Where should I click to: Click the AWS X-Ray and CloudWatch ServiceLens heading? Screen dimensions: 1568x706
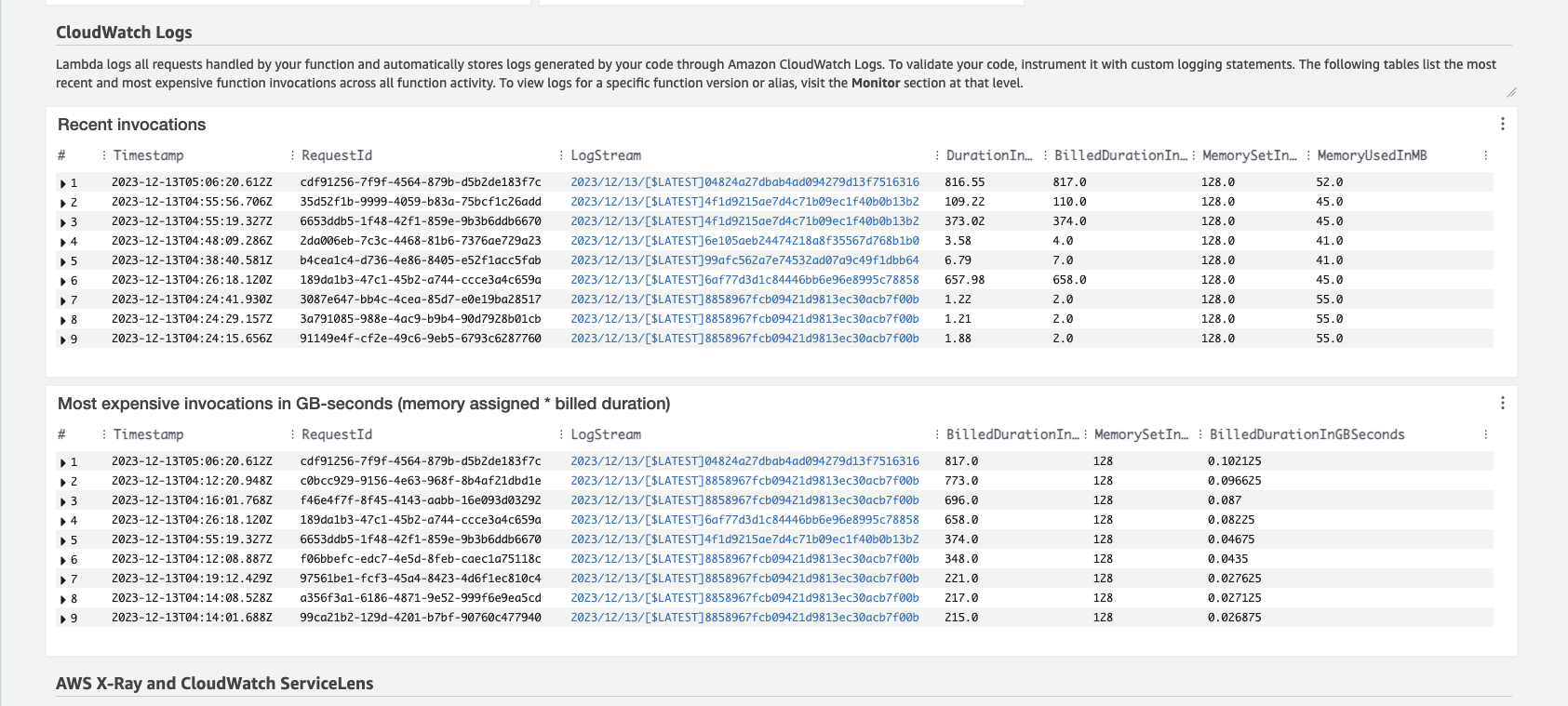tap(214, 684)
